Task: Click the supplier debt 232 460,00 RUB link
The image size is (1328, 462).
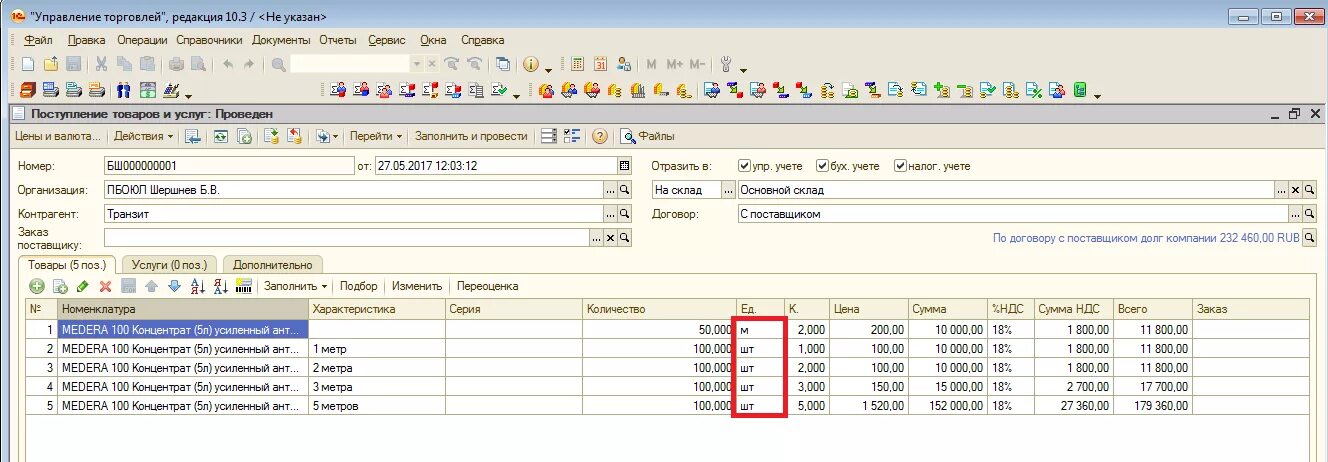Action: click(x=1146, y=238)
